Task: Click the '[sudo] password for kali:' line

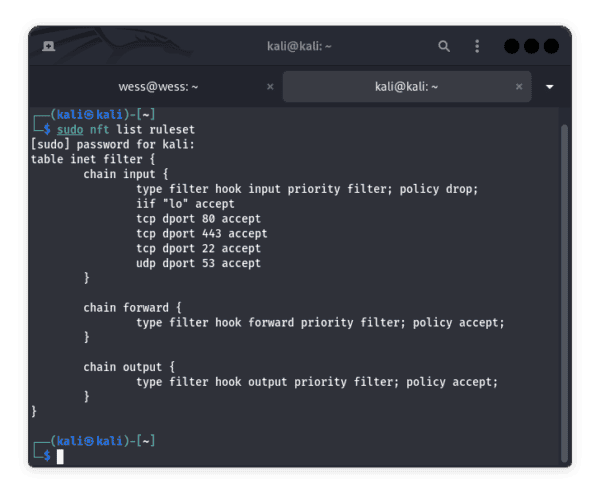Action: (98, 144)
